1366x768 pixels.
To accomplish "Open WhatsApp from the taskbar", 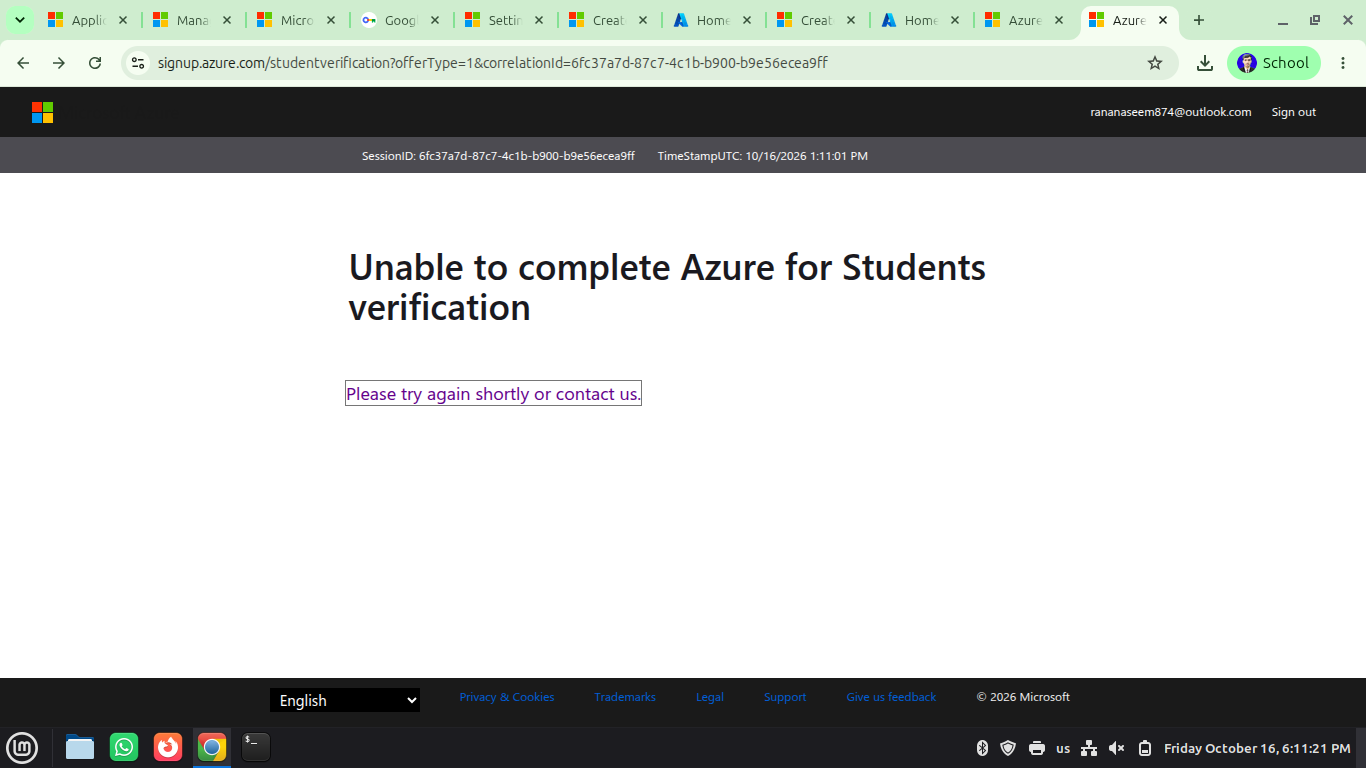I will click(x=124, y=747).
